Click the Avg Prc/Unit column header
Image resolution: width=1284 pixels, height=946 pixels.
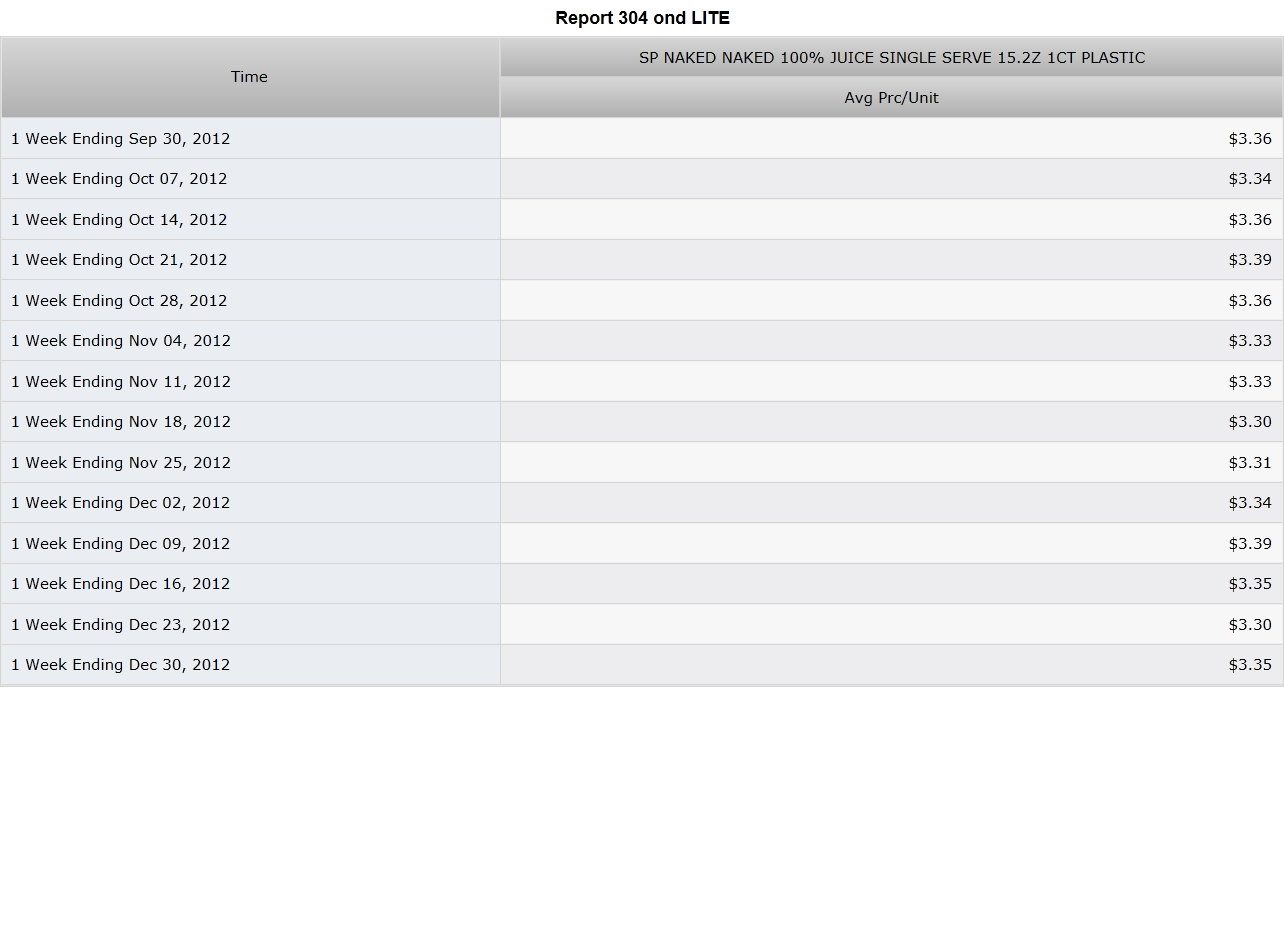(892, 98)
